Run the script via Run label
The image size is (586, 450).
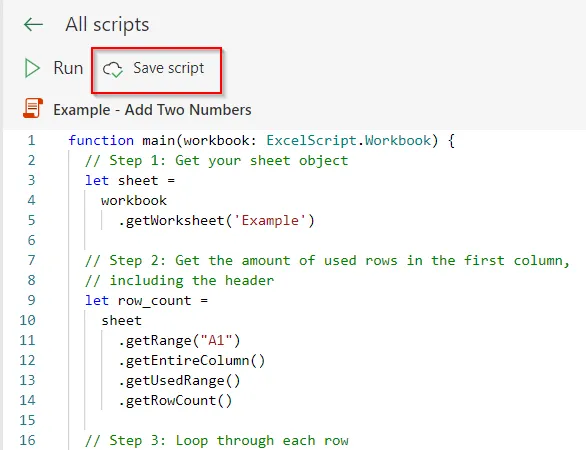[x=68, y=68]
